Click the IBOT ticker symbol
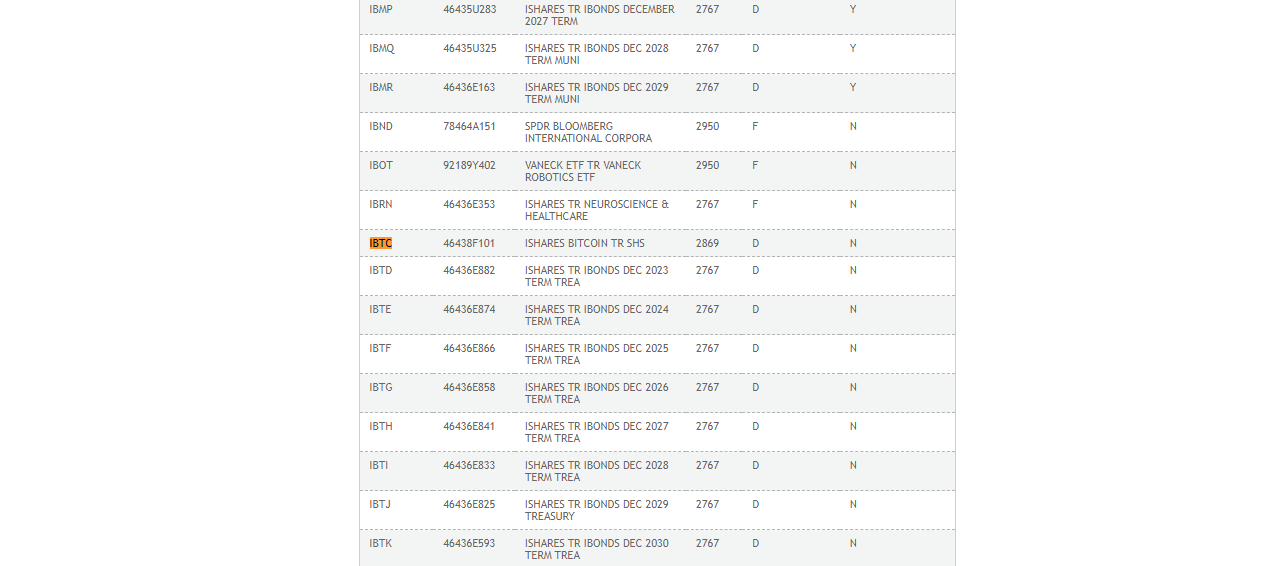The width and height of the screenshot is (1274, 566). pos(381,165)
